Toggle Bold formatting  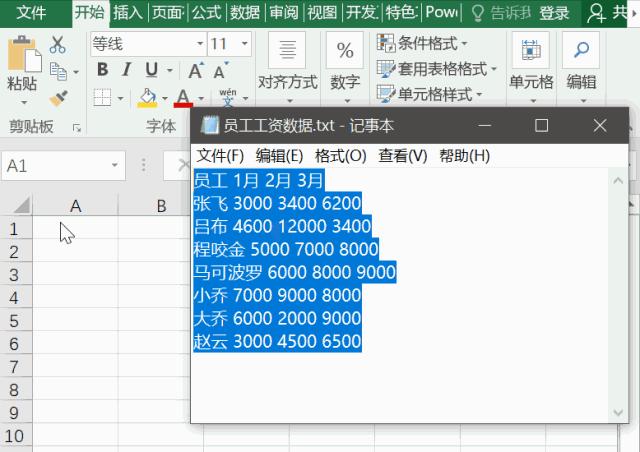pos(103,70)
